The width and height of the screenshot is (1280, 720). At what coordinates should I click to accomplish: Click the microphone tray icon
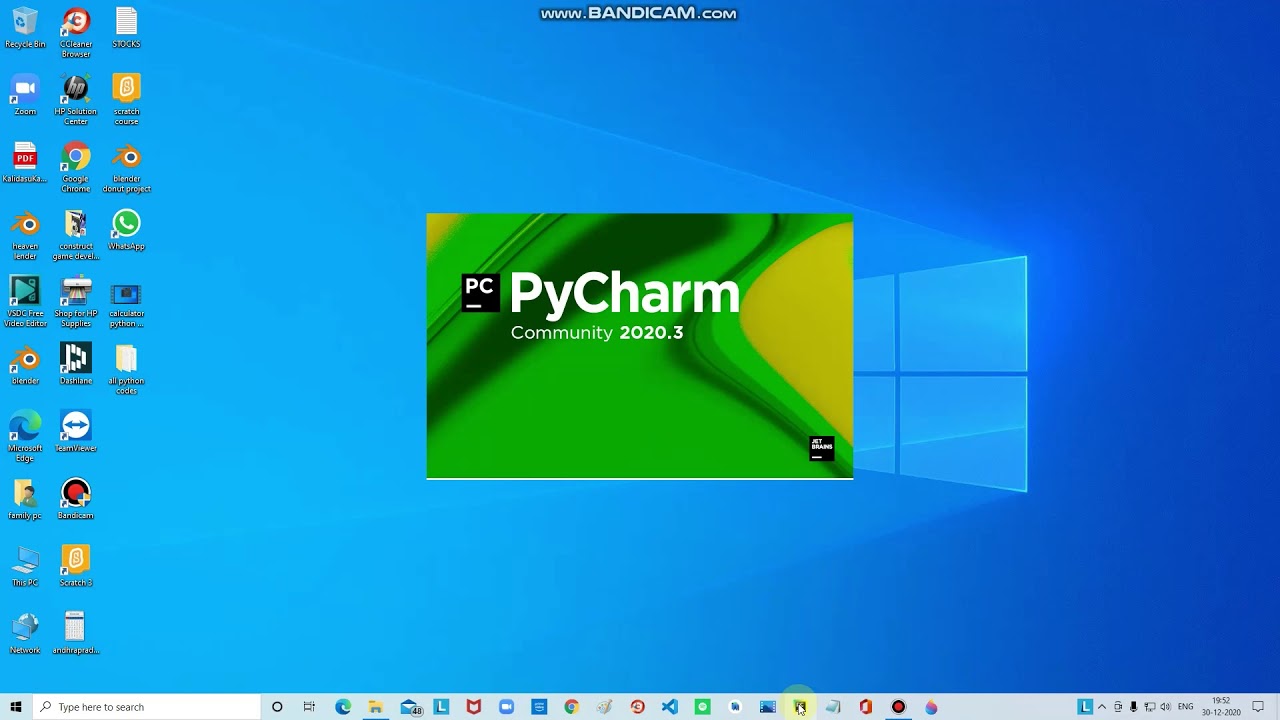[1133, 707]
